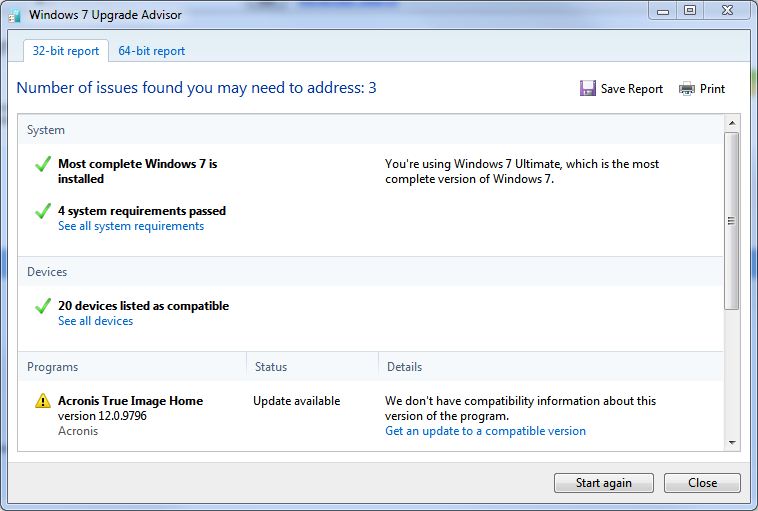Open See all system requirements link

tap(131, 226)
